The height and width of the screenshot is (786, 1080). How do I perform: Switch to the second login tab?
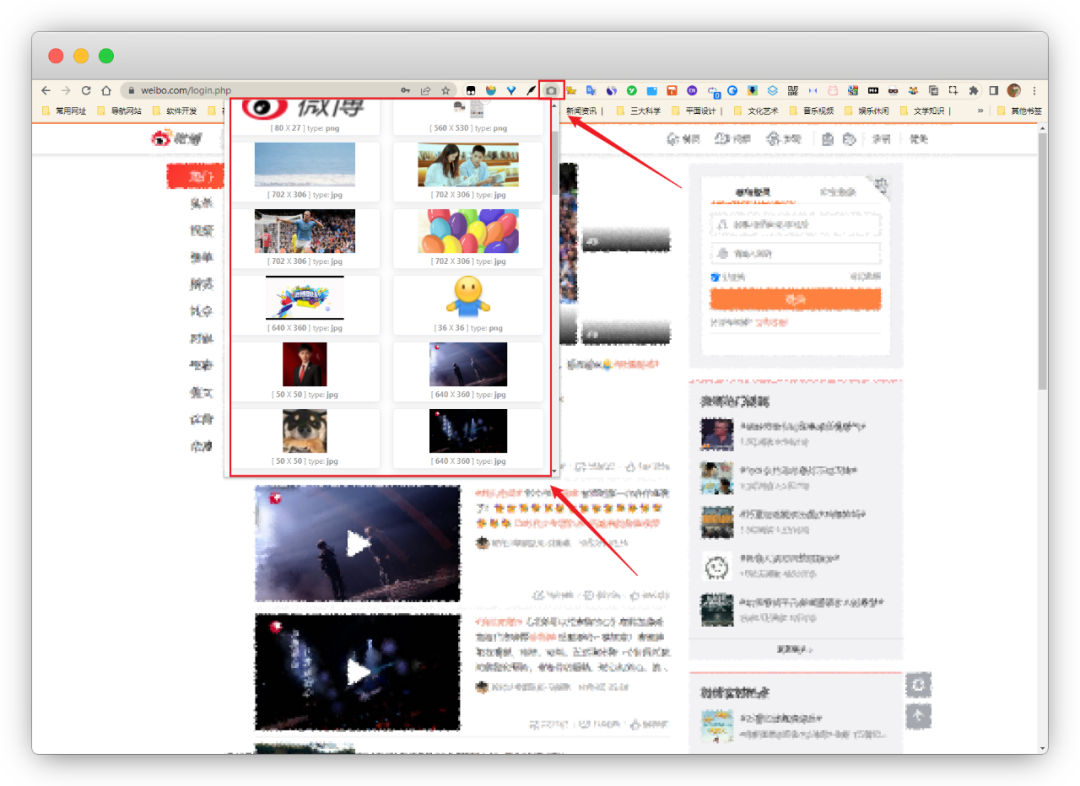coord(838,192)
